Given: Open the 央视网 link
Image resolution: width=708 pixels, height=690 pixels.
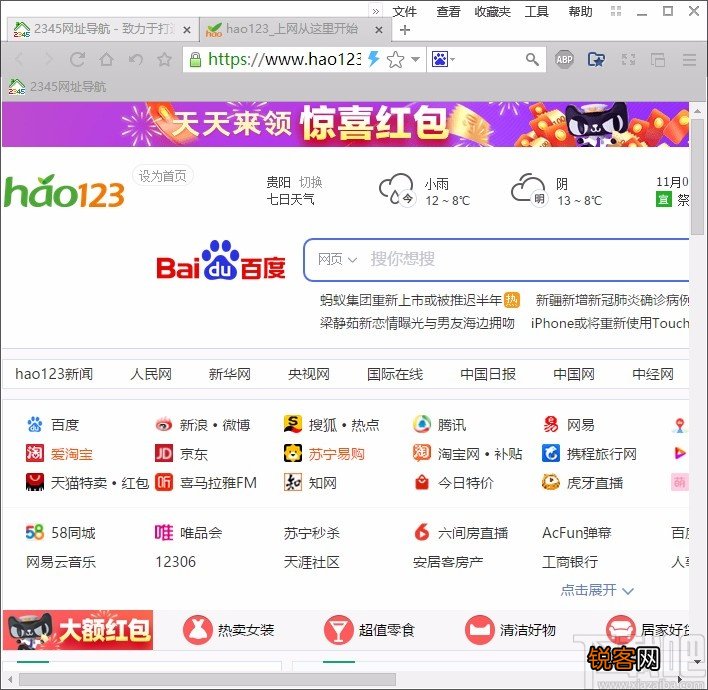Looking at the screenshot, I should pyautogui.click(x=309, y=374).
